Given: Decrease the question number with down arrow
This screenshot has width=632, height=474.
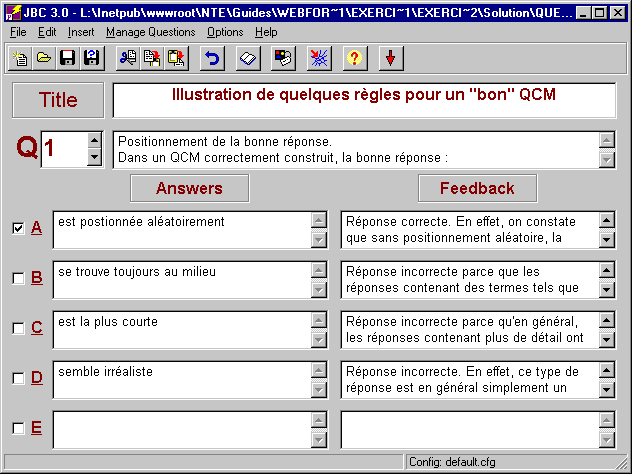Looking at the screenshot, I should [x=94, y=157].
